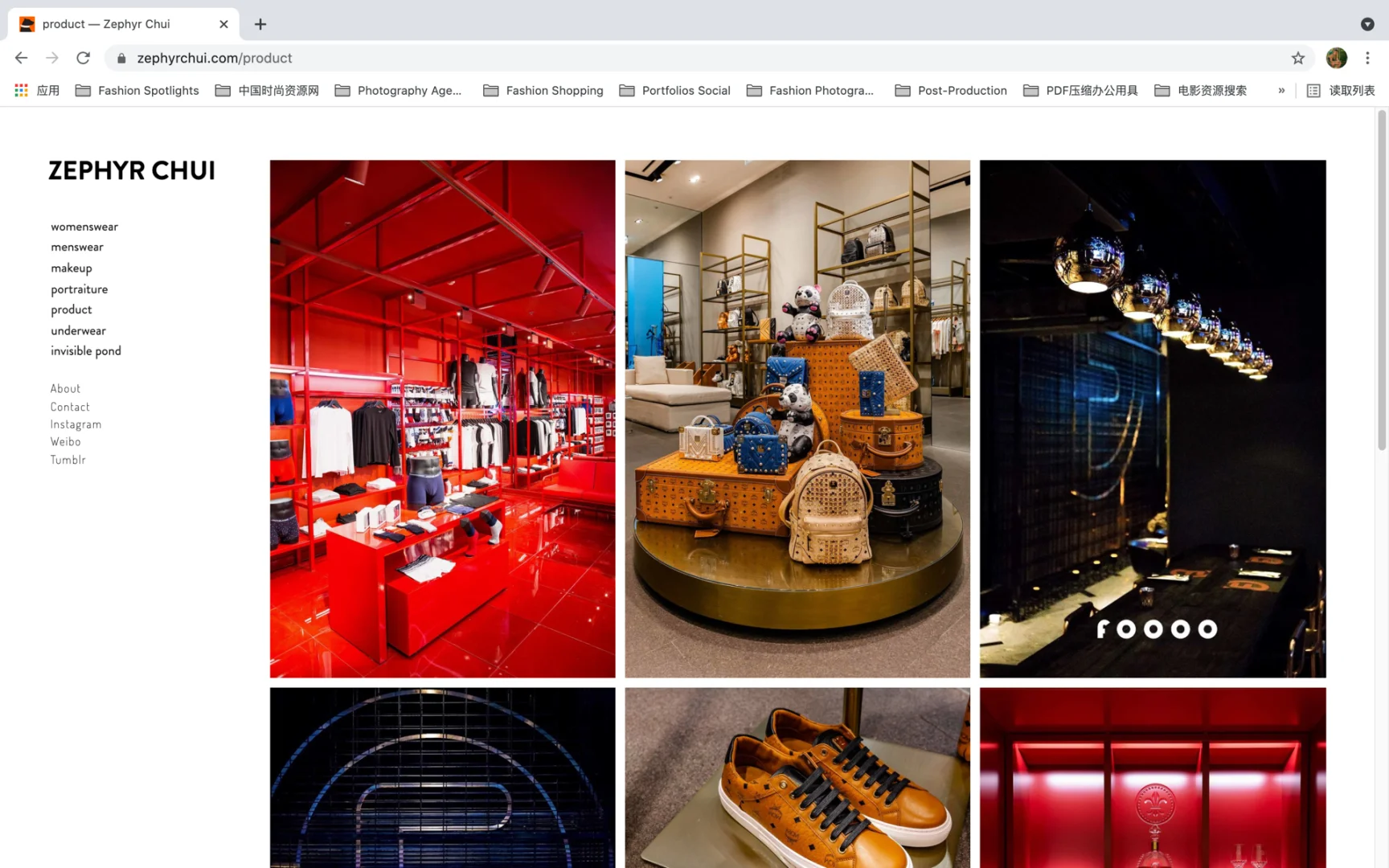
Task: Open Chrome's three-dot menu
Action: tap(1367, 58)
